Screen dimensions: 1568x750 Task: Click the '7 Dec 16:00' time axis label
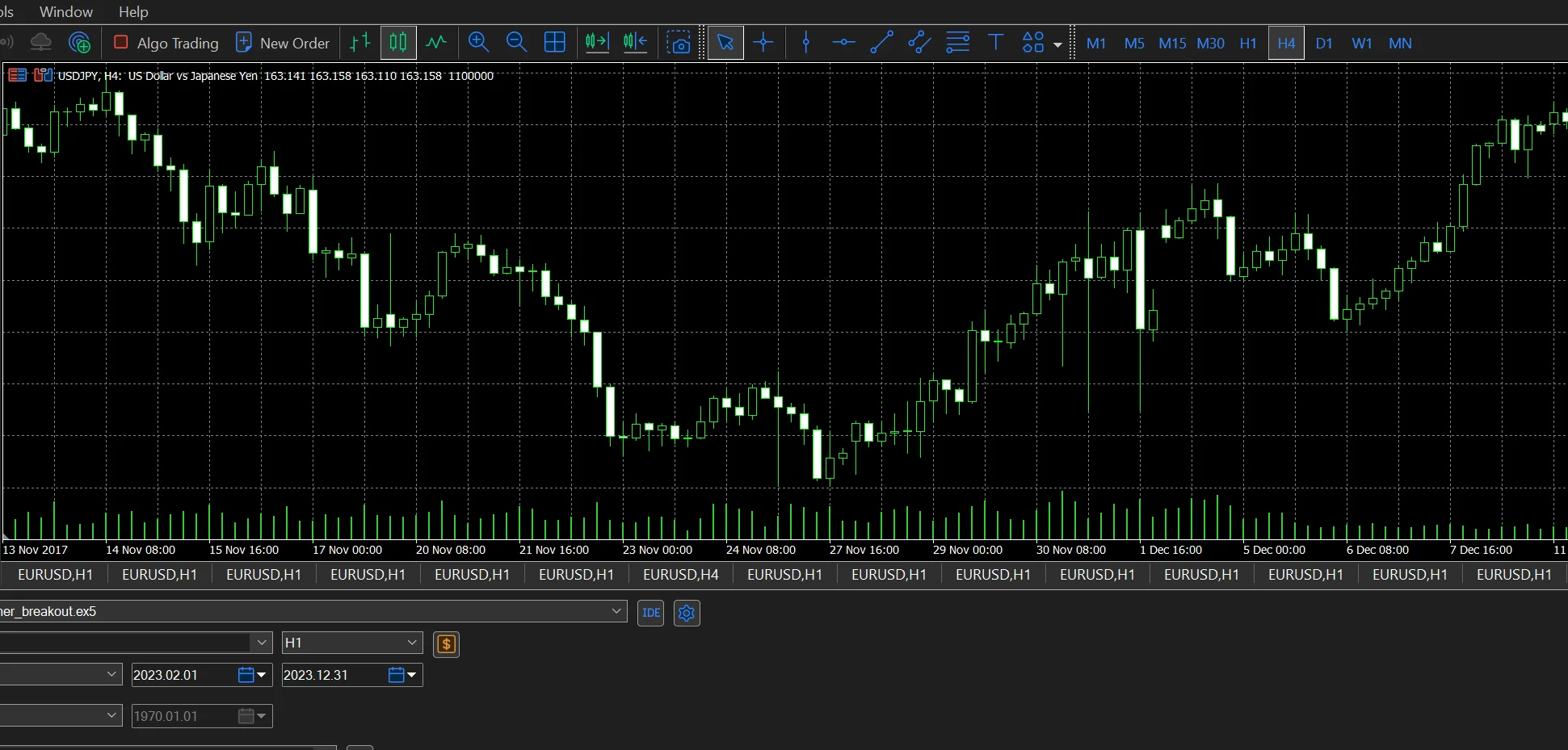pyautogui.click(x=1481, y=550)
